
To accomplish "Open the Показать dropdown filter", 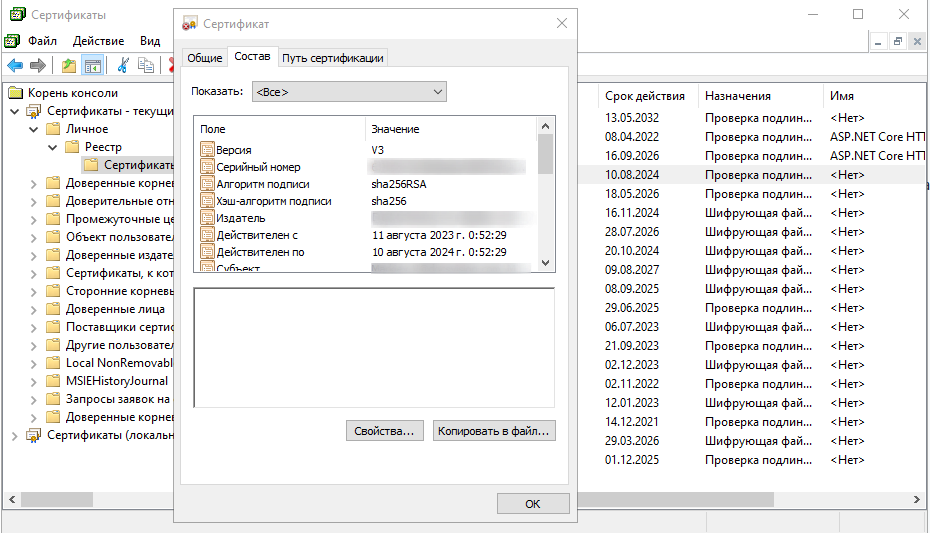I will coord(349,92).
